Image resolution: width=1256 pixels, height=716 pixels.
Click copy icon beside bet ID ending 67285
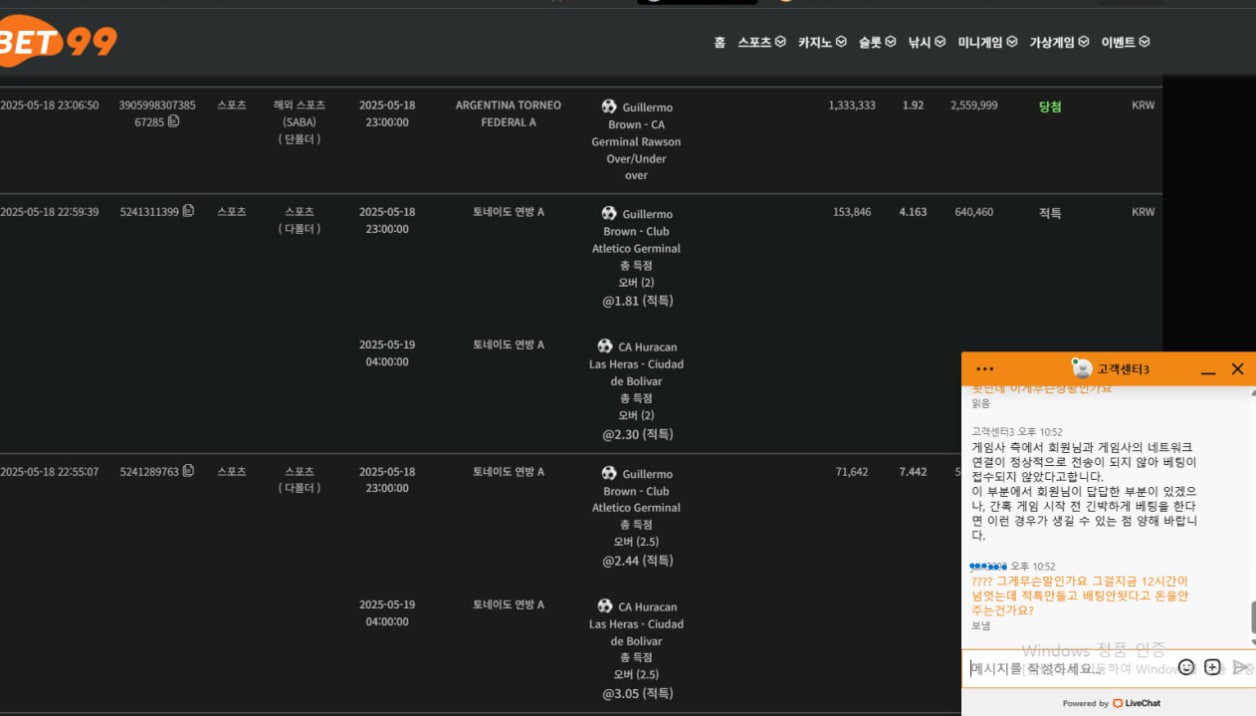173,121
